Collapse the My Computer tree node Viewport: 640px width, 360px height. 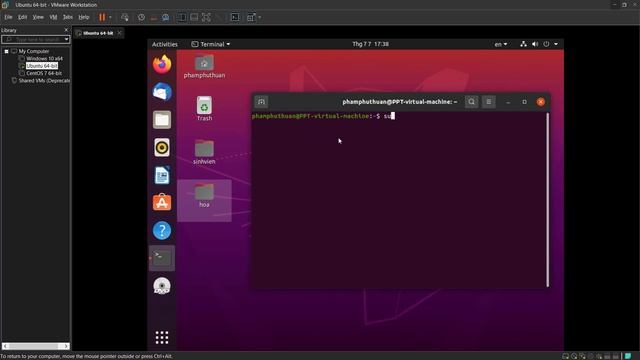click(7, 51)
